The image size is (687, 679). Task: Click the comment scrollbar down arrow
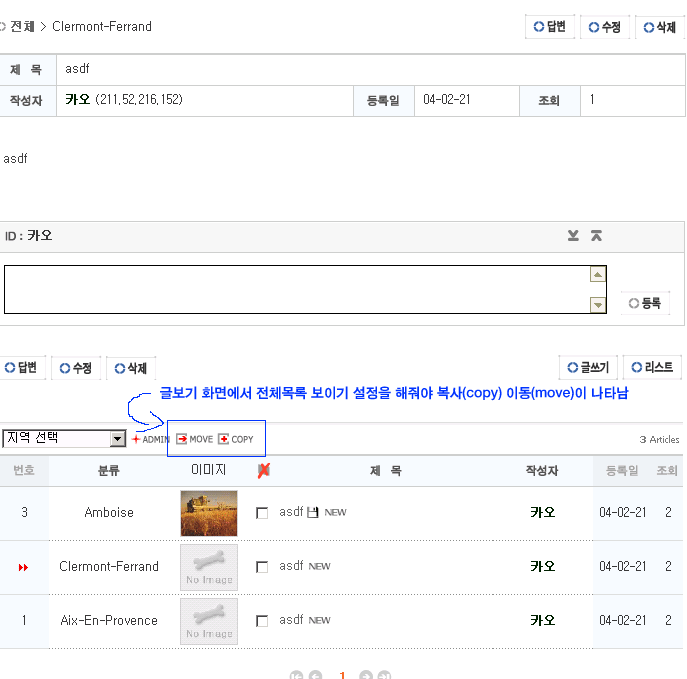click(598, 305)
